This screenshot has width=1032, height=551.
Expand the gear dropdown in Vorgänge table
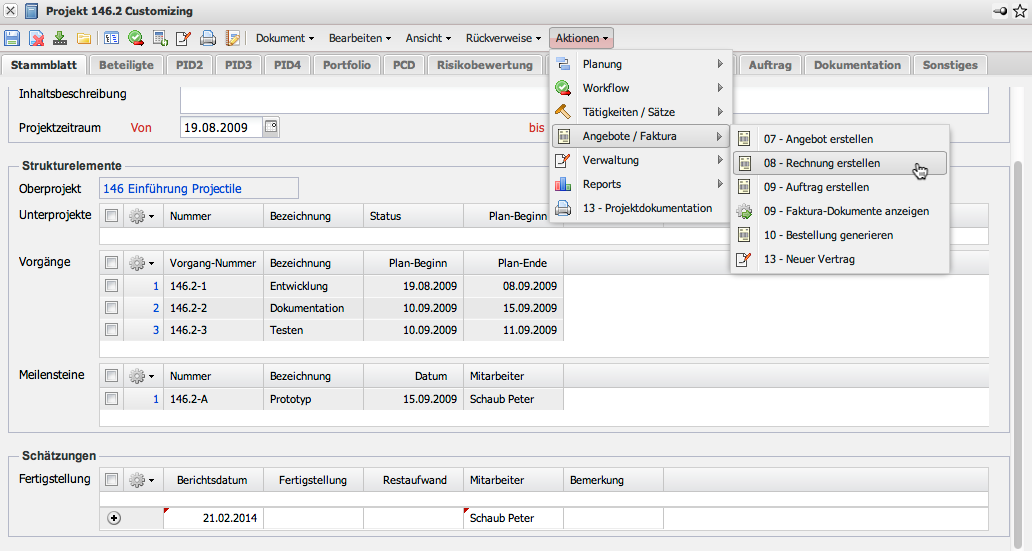[142, 264]
